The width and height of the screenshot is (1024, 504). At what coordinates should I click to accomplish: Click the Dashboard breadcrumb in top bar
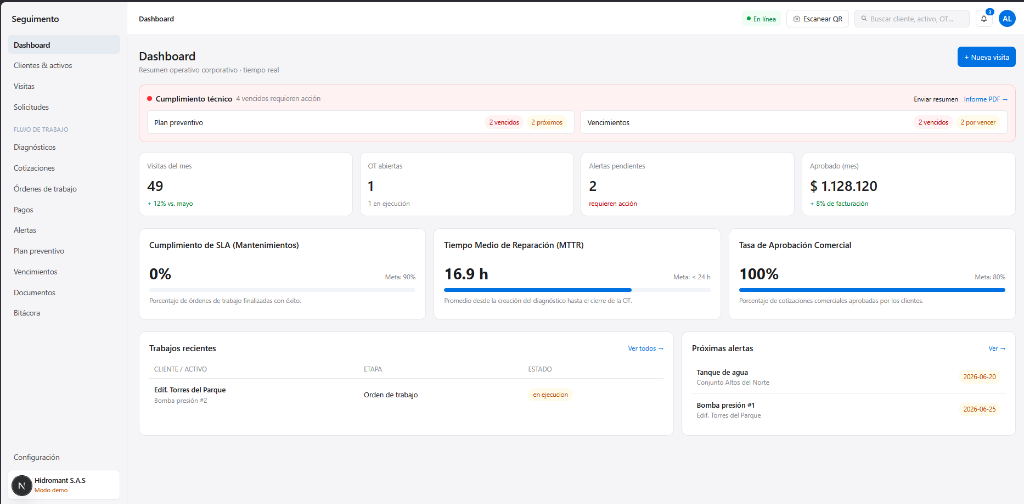tap(156, 19)
